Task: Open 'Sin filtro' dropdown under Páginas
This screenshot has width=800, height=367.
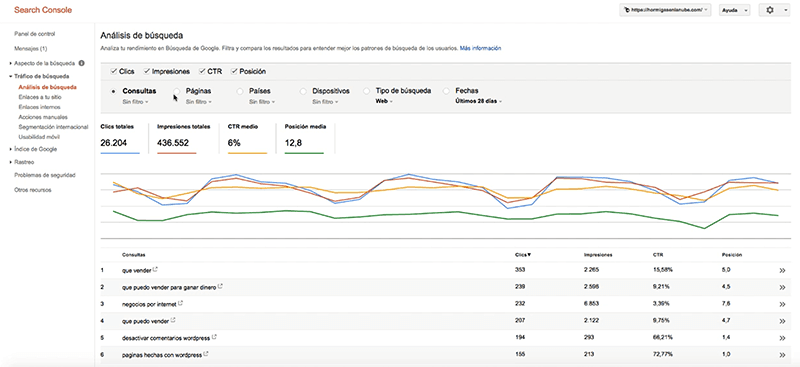Action: [198, 102]
